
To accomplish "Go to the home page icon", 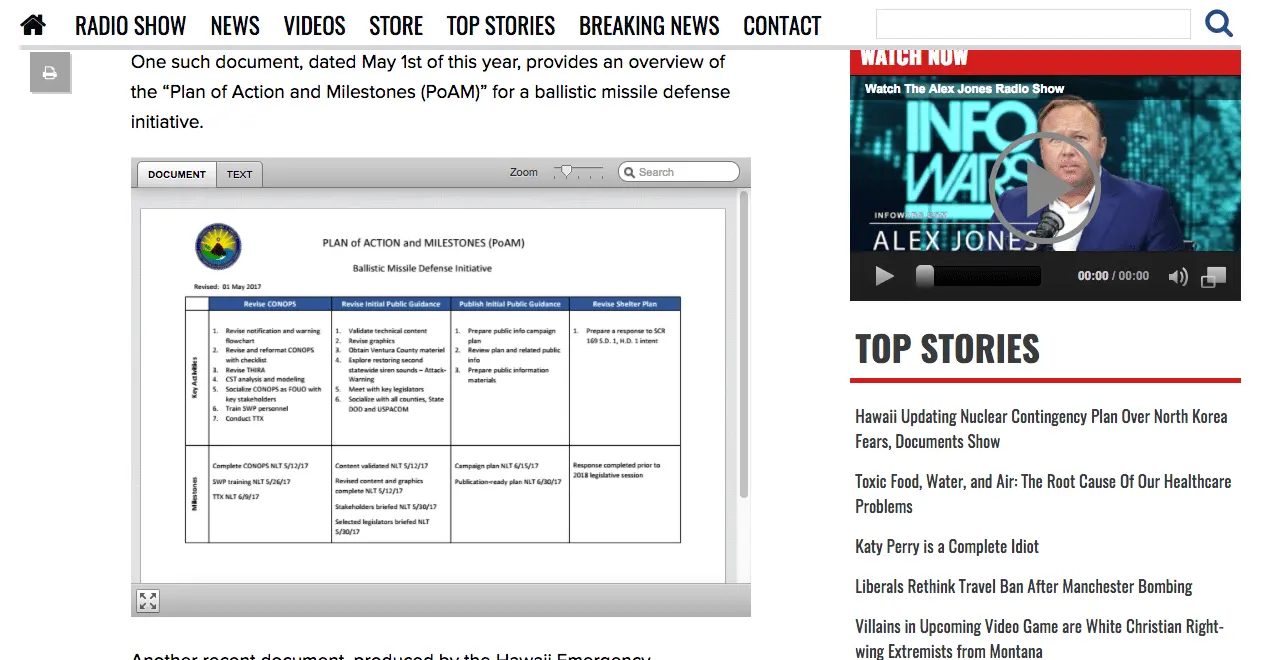I will (33, 25).
